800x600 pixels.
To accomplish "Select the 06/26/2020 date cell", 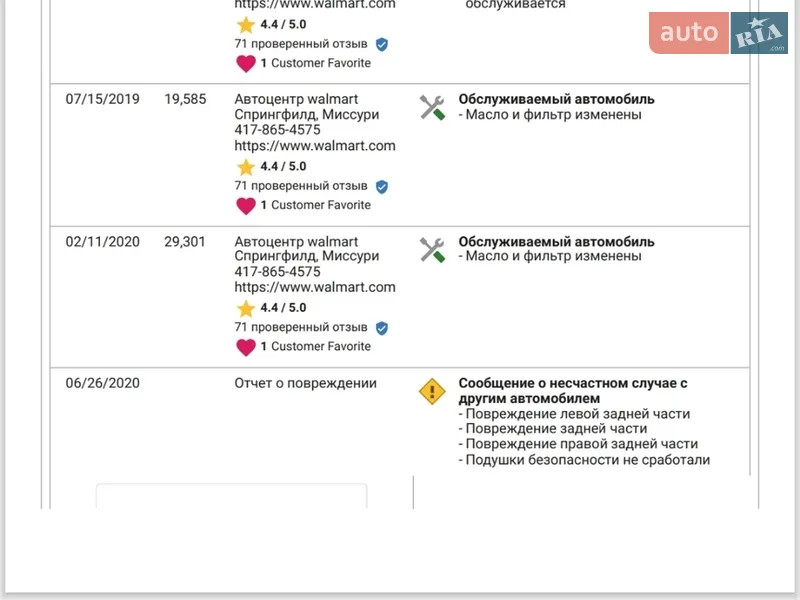I will pos(102,383).
